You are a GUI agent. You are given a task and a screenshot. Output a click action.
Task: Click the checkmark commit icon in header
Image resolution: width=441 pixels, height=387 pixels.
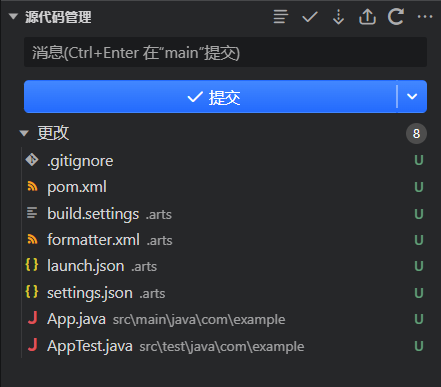(x=310, y=17)
